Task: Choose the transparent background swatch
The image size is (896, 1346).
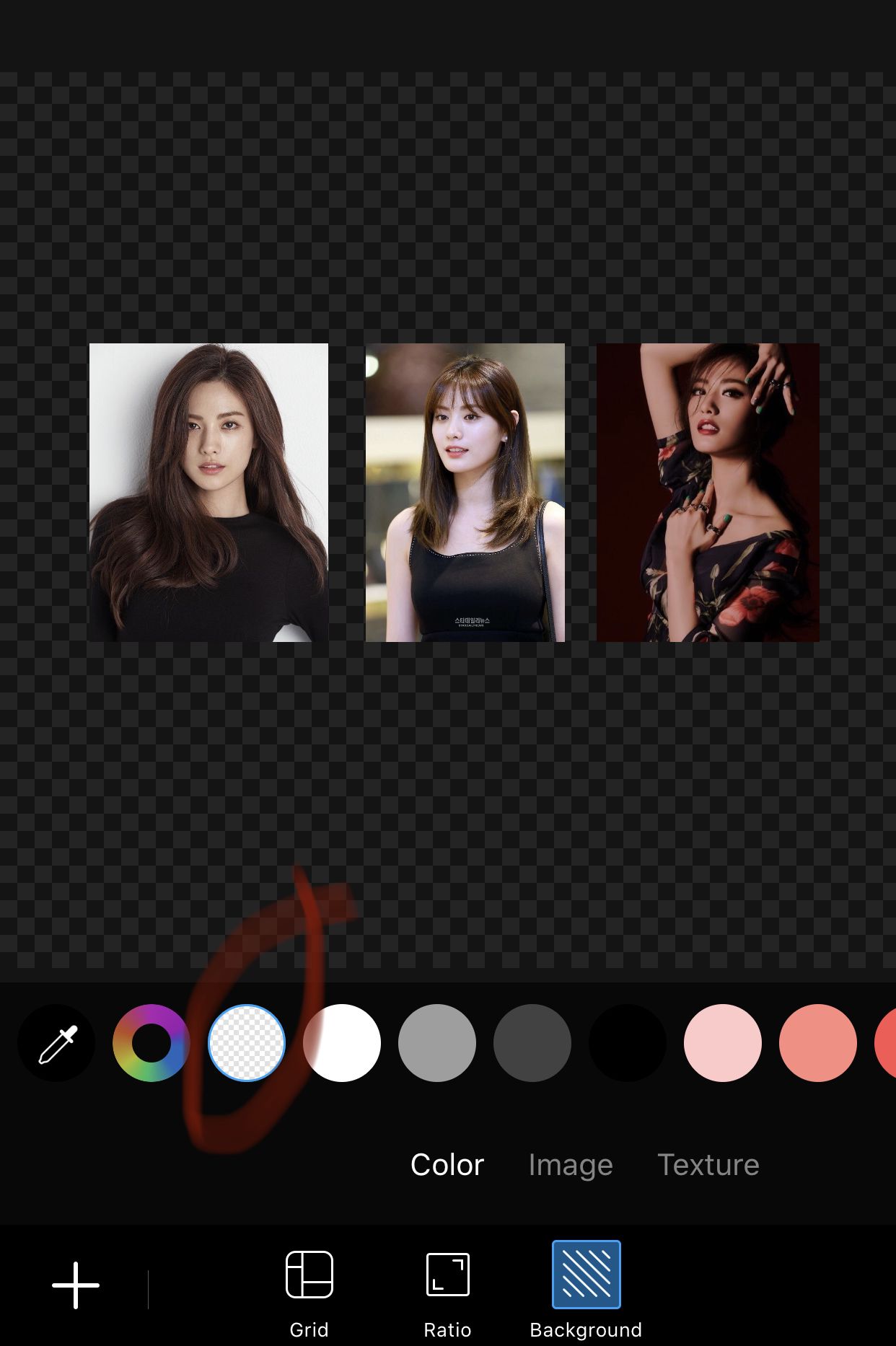Action: click(x=247, y=1043)
